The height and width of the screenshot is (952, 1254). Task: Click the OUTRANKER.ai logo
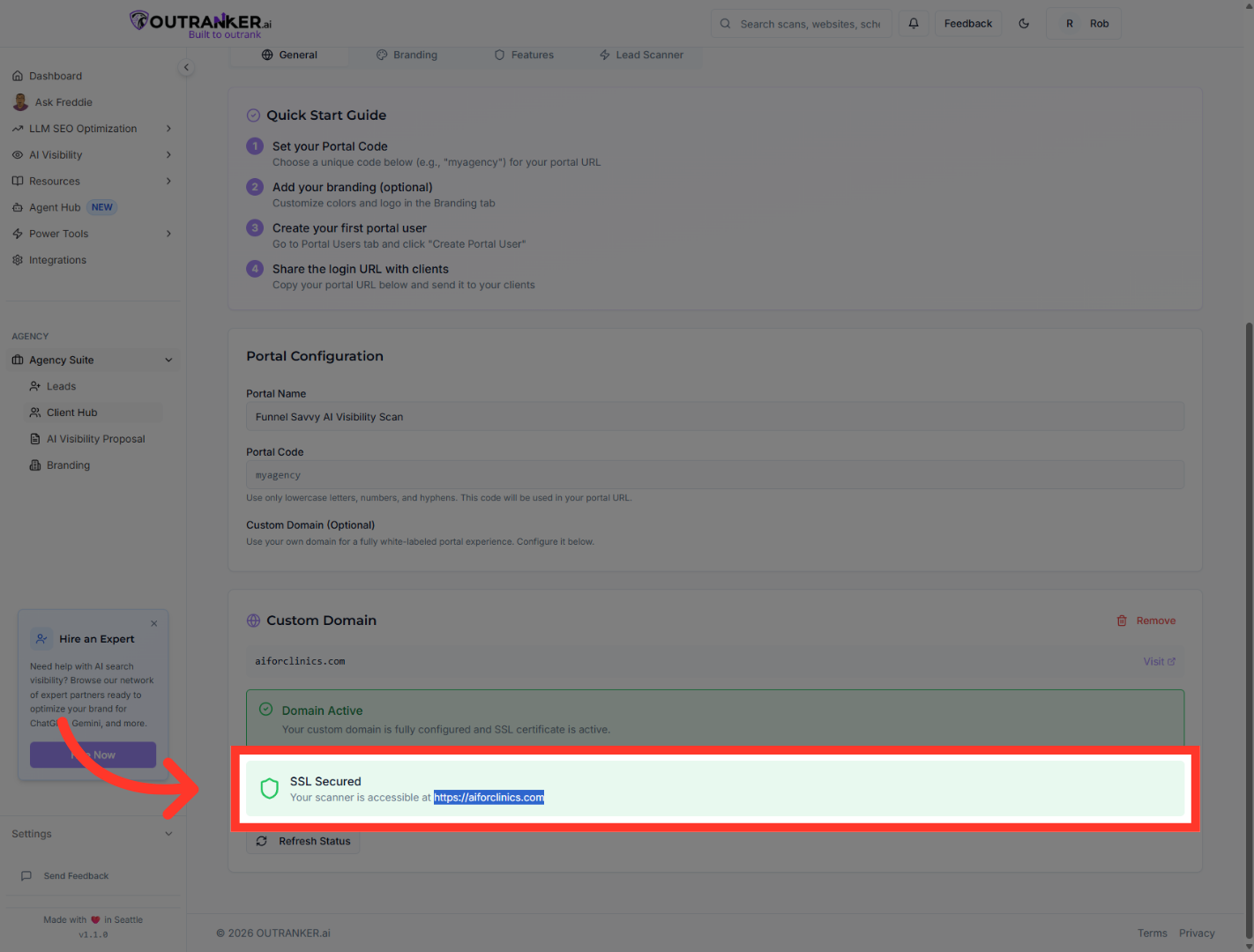(201, 24)
